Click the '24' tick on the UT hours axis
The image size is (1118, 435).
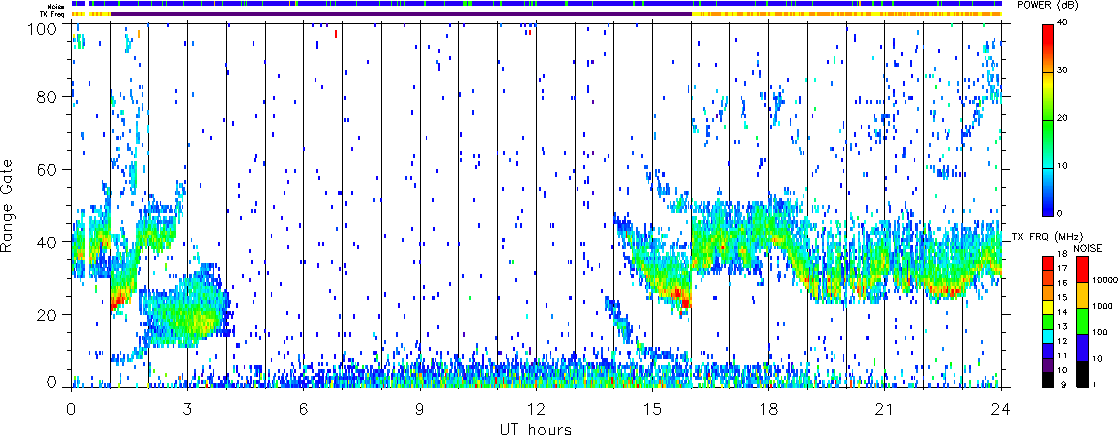pyautogui.click(x=1001, y=409)
